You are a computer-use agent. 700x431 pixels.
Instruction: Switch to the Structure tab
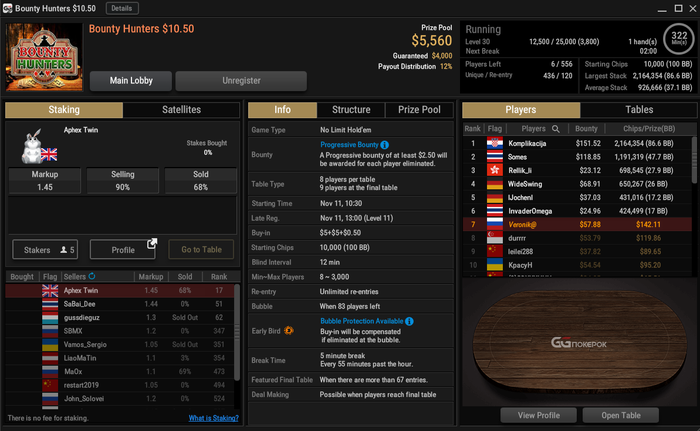pos(351,110)
